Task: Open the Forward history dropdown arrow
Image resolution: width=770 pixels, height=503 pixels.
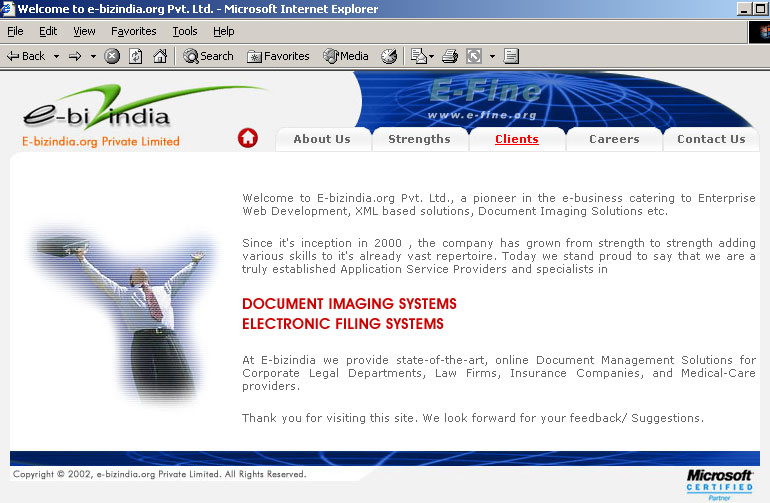Action: coord(93,56)
